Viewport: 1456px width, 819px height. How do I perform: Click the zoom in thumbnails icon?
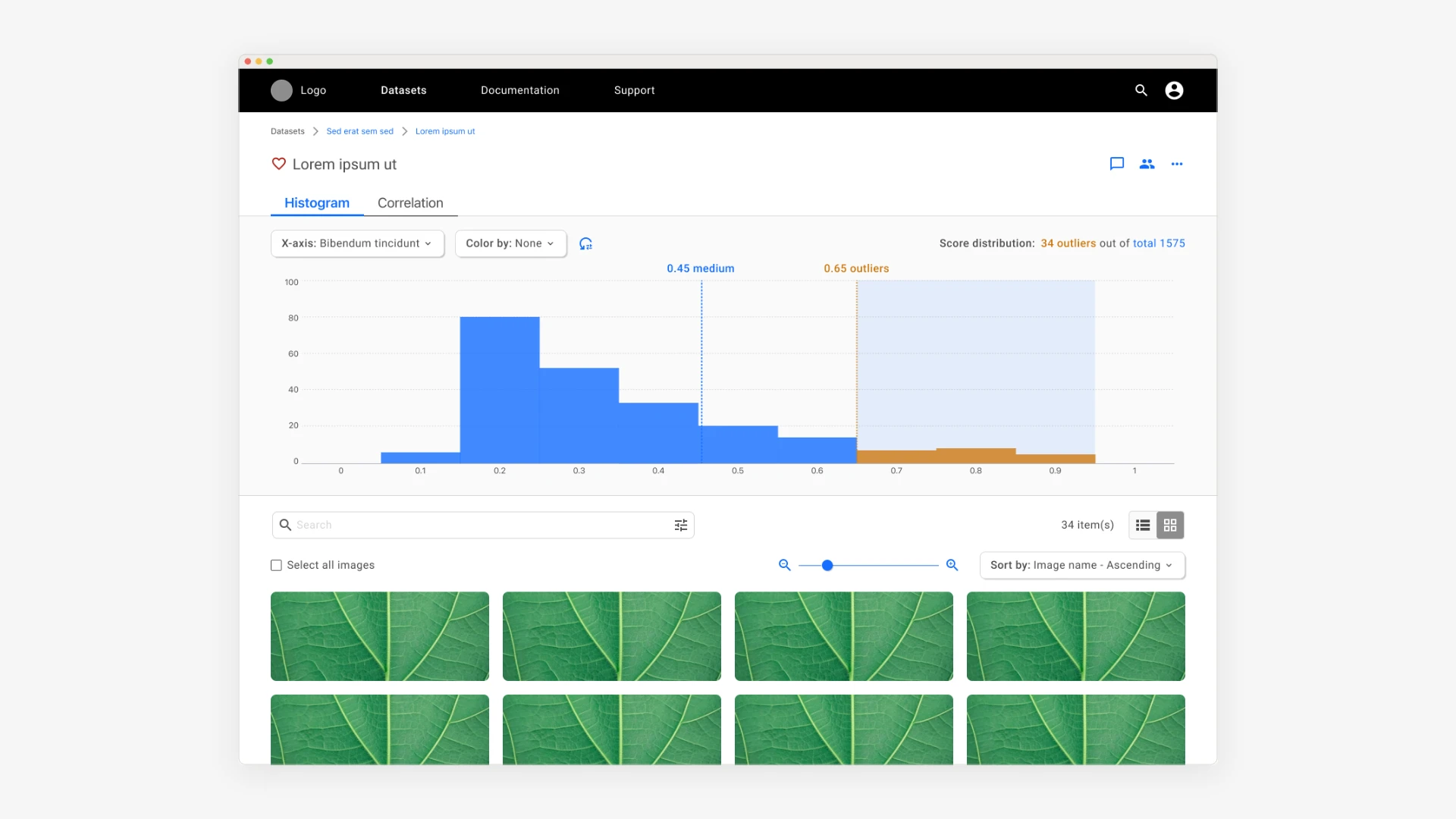(x=952, y=565)
